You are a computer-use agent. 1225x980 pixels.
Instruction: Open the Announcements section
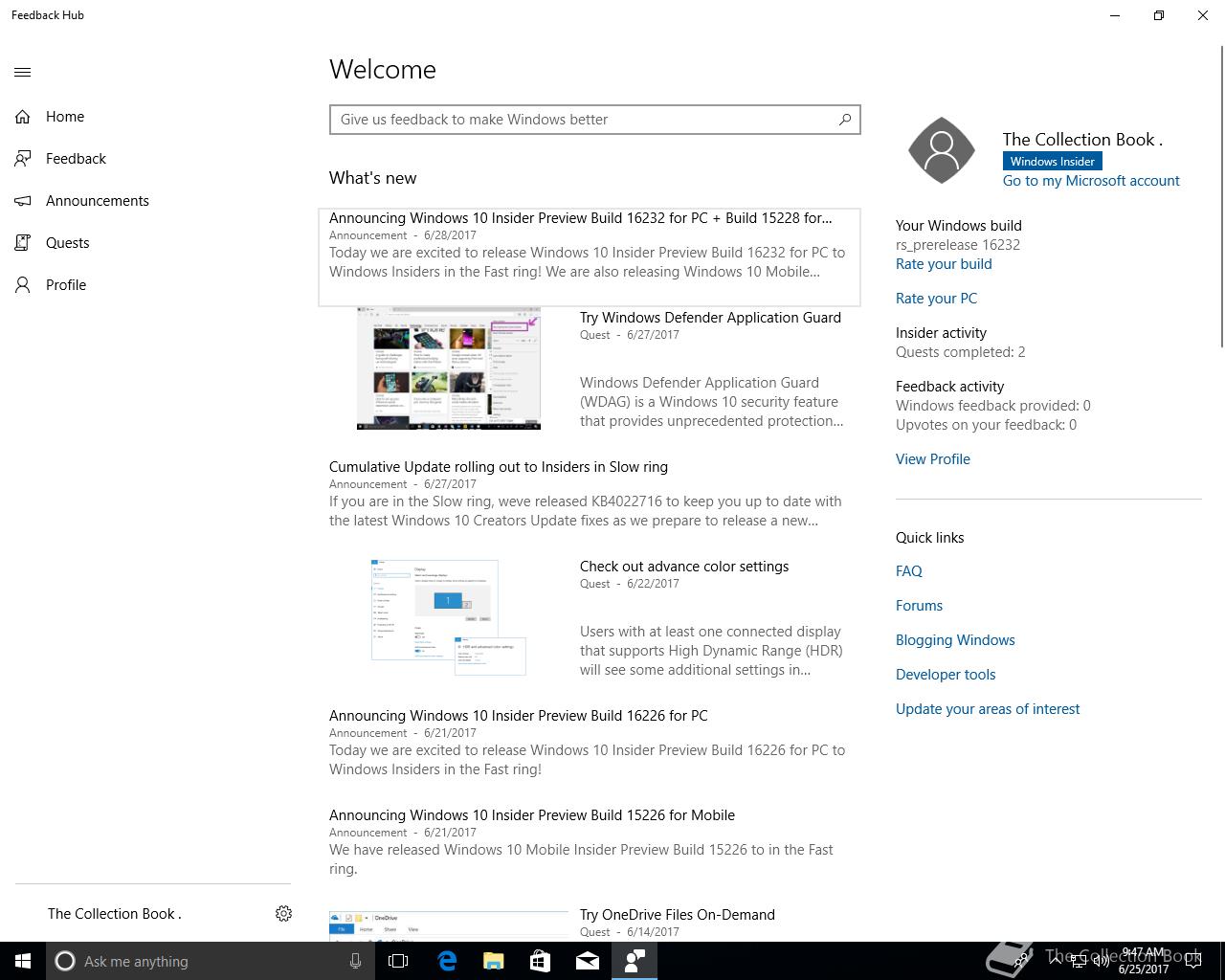(98, 201)
